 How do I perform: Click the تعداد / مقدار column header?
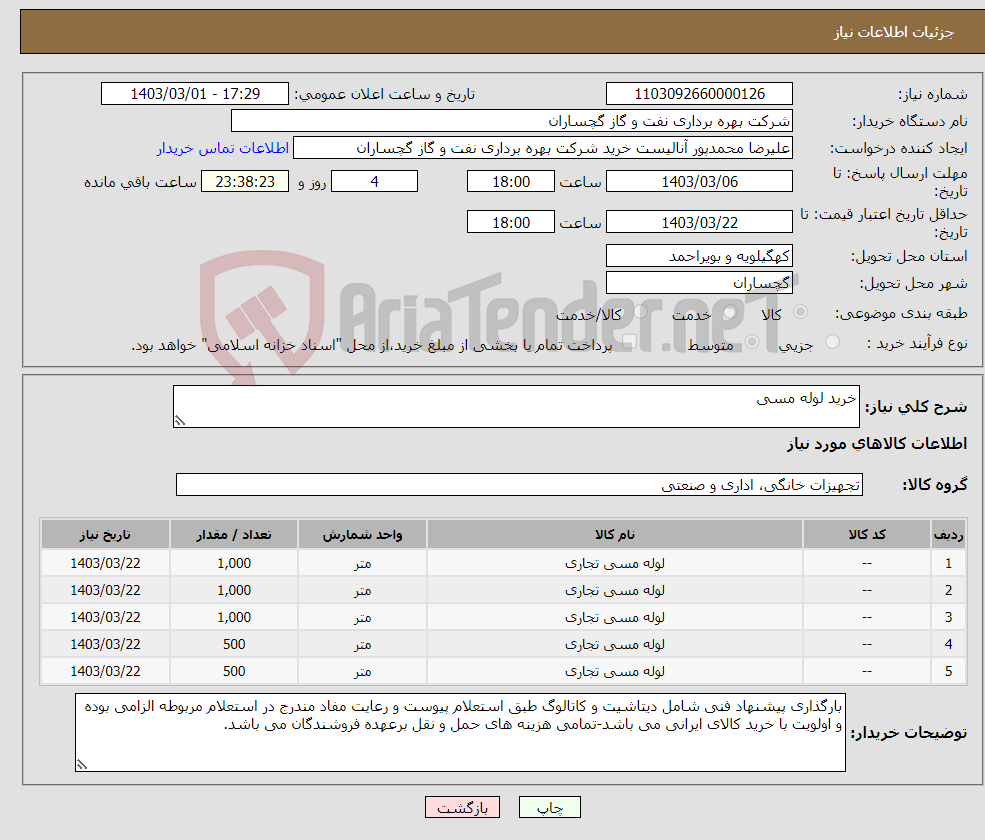[x=234, y=535]
